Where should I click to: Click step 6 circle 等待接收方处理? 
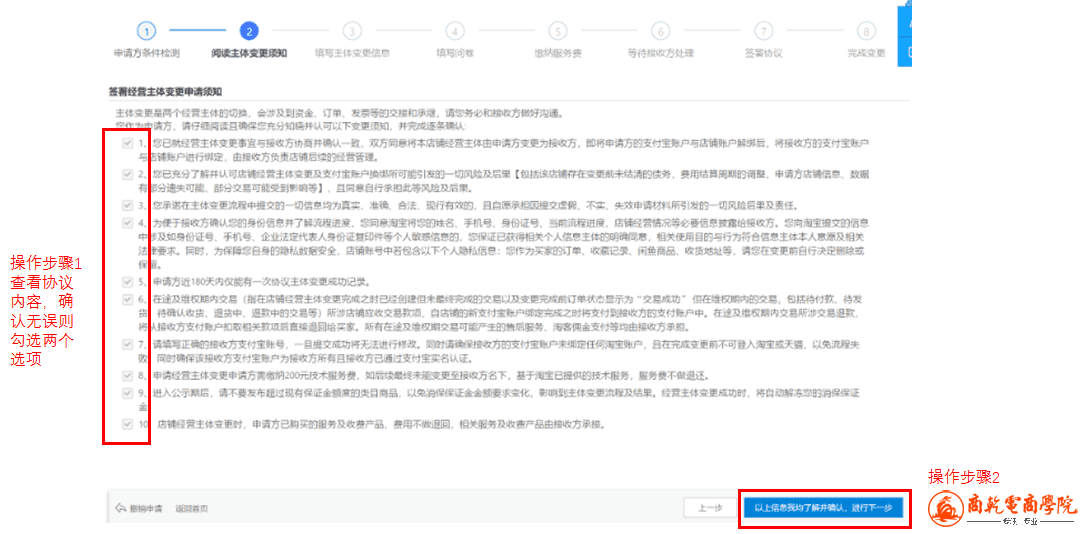pos(661,31)
